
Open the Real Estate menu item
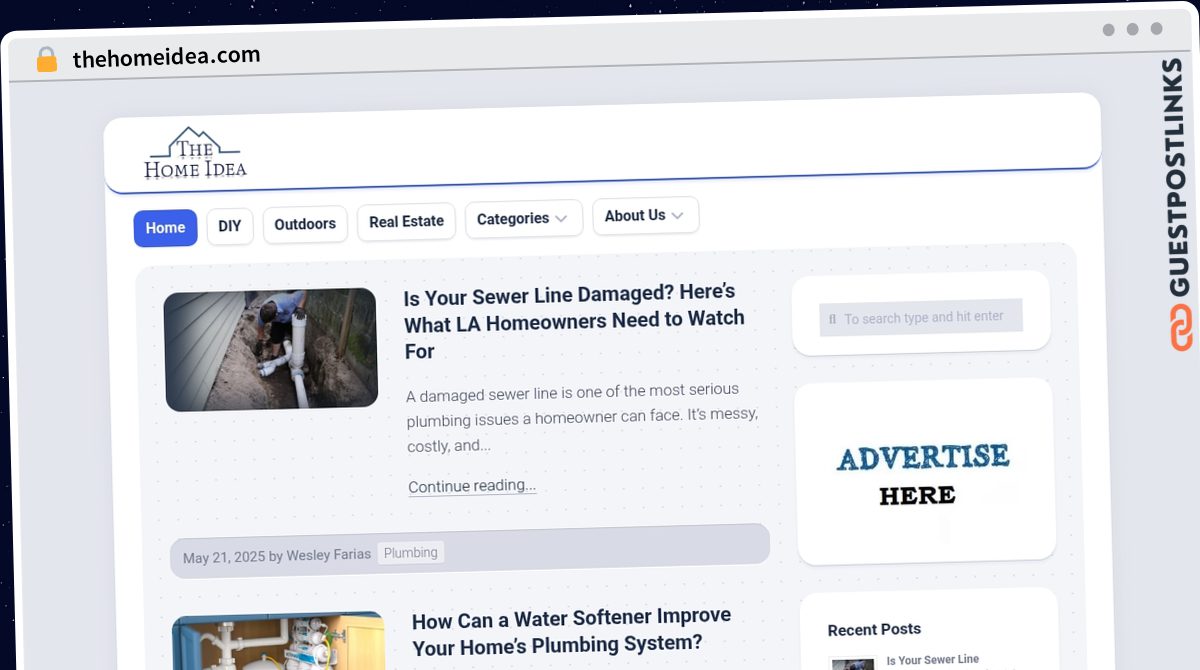(406, 222)
